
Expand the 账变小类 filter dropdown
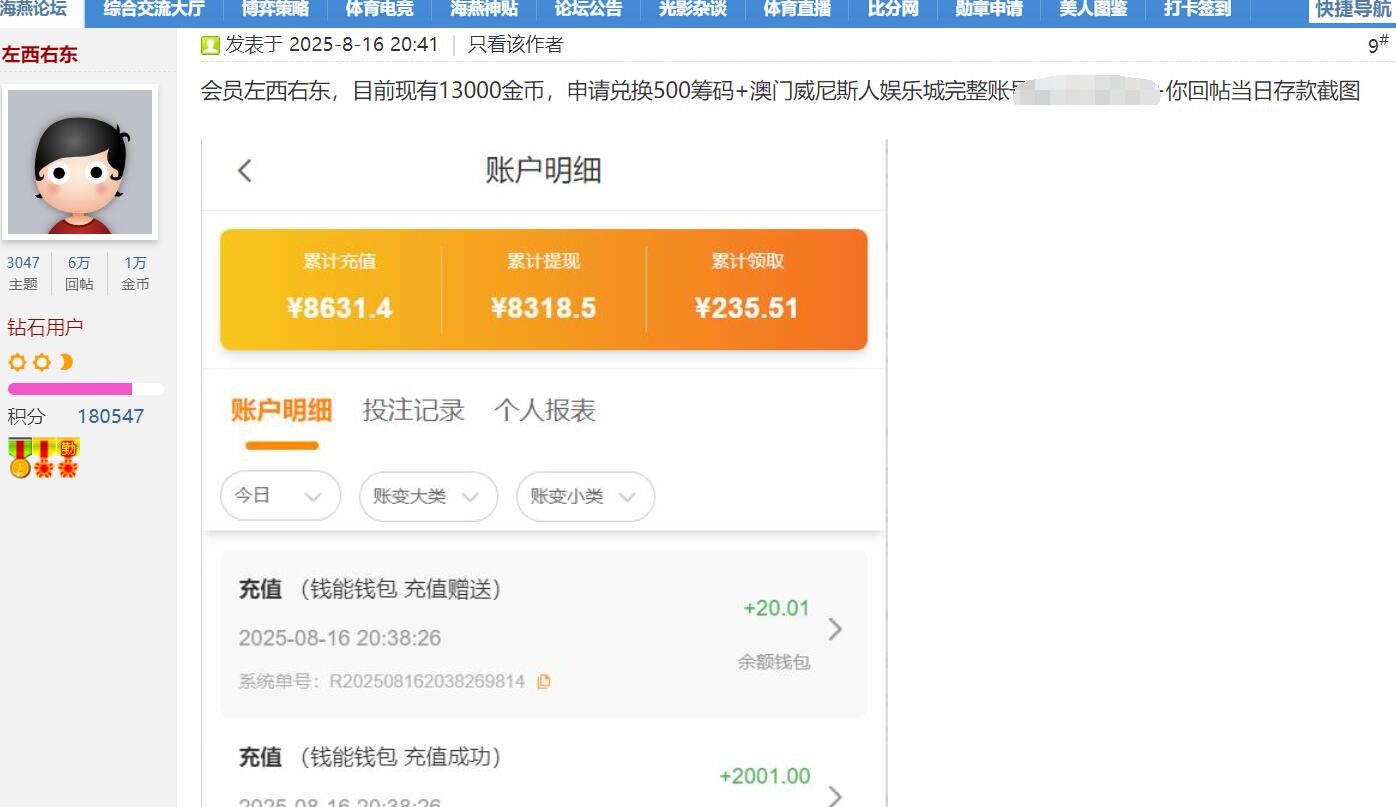[585, 496]
